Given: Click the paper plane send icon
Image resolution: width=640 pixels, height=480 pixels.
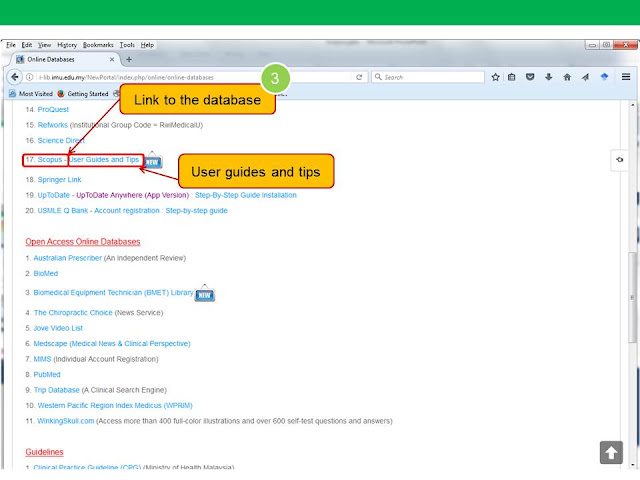Looking at the screenshot, I should [586, 77].
